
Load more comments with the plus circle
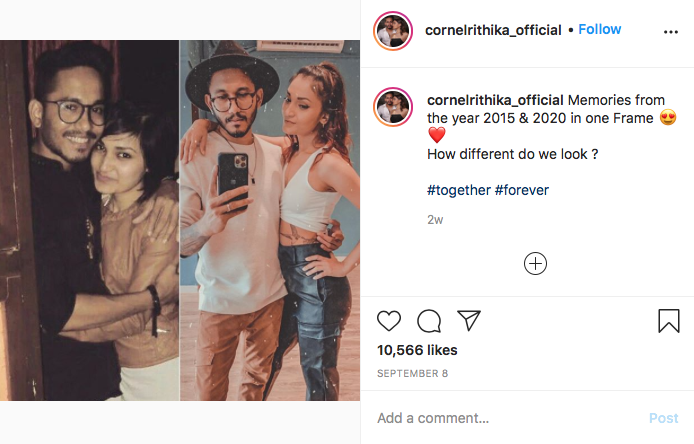click(536, 263)
